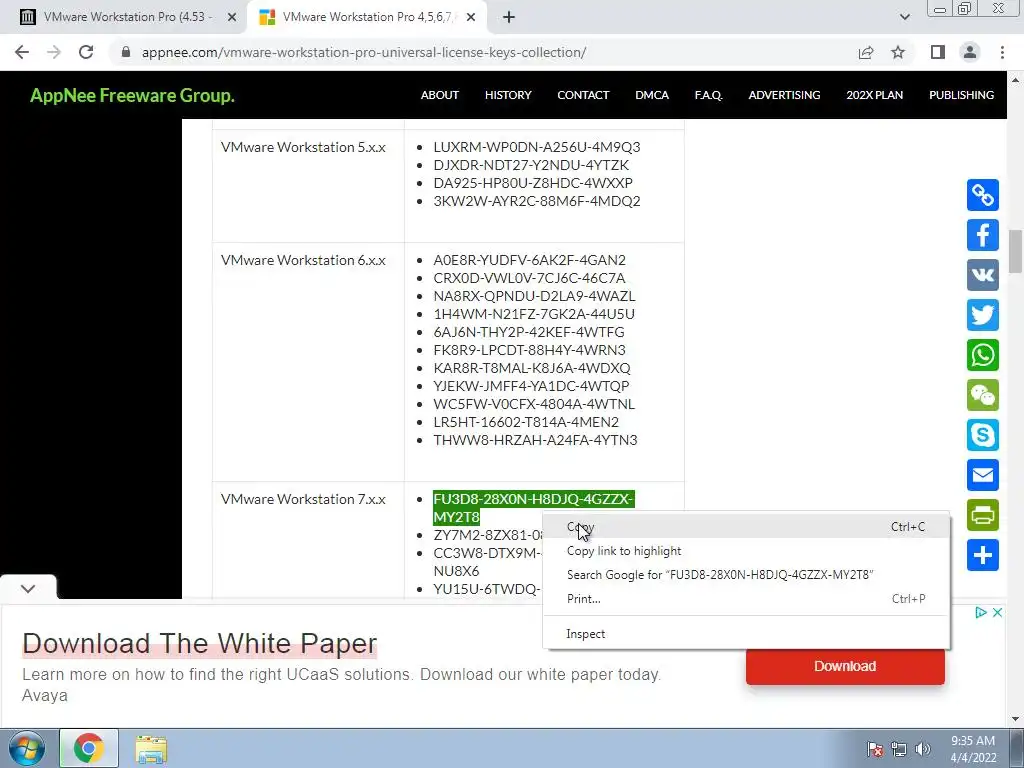Screen dimensions: 1024x768
Task: Click the browser forward arrow
Action: pyautogui.click(x=54, y=52)
